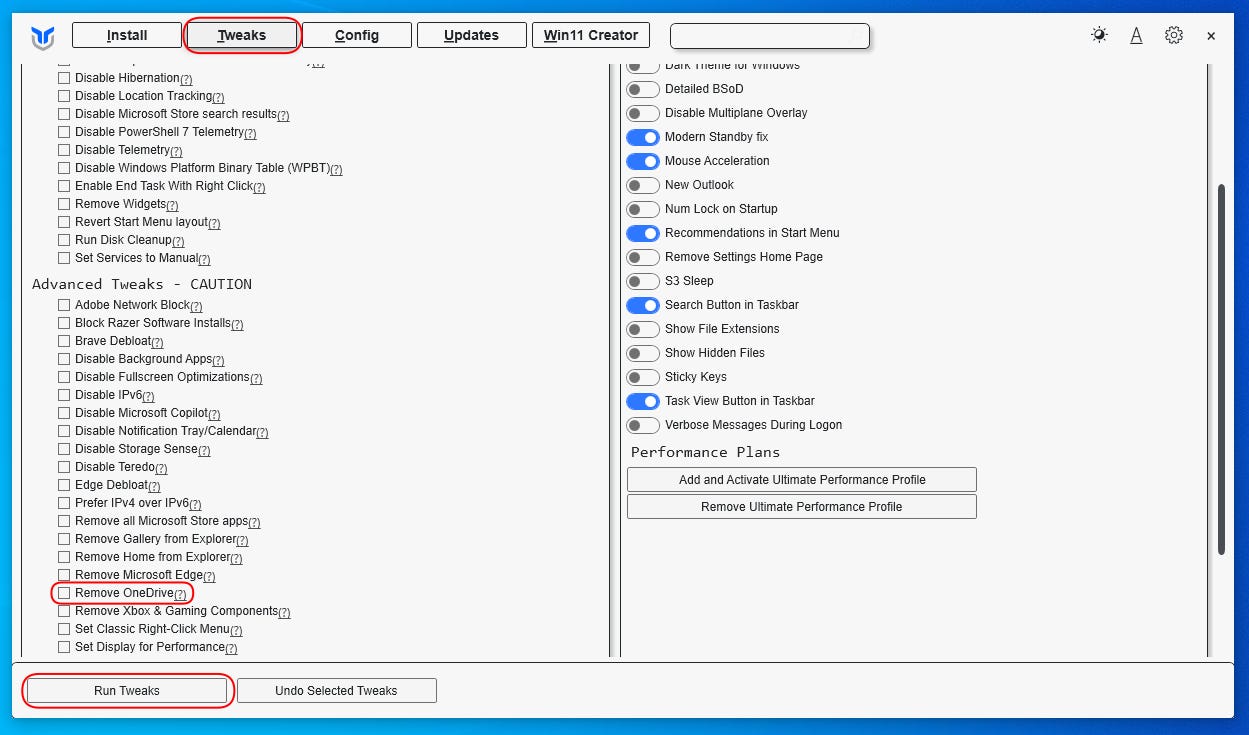
Task: Check Disable Microsoft Copilot
Action: click(64, 413)
